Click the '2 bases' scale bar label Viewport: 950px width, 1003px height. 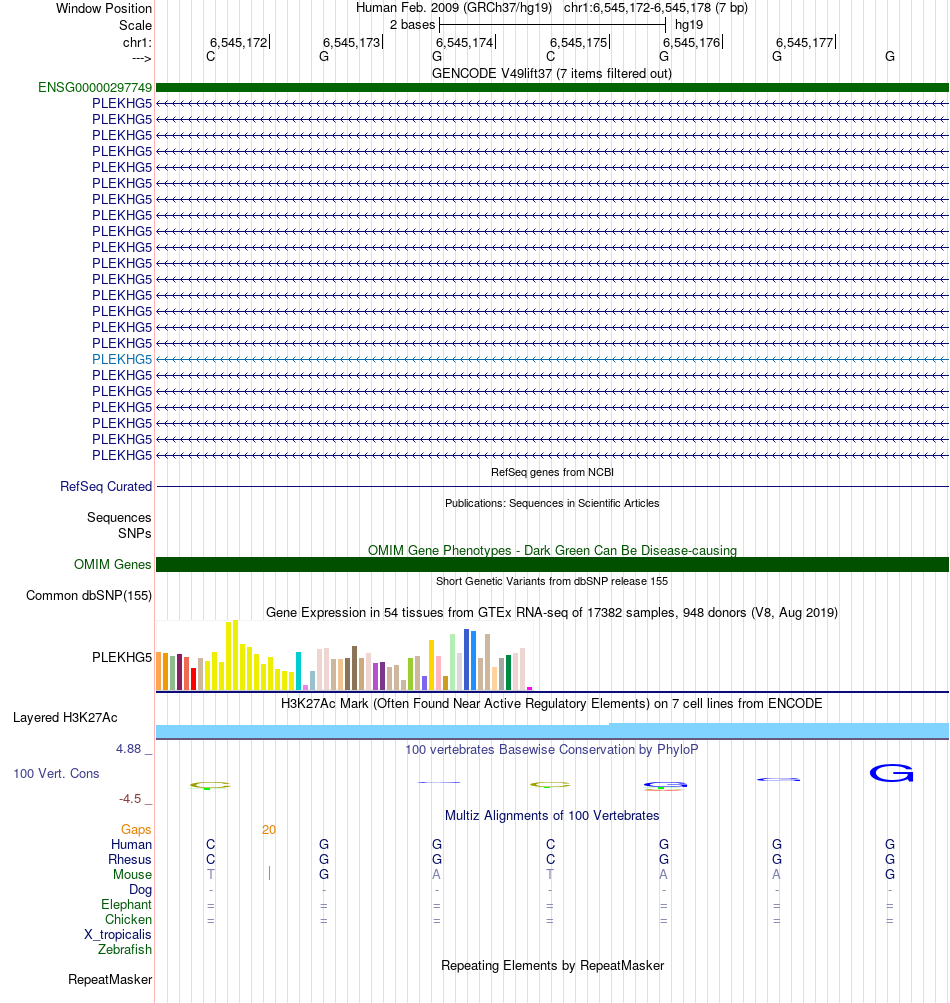click(x=412, y=25)
